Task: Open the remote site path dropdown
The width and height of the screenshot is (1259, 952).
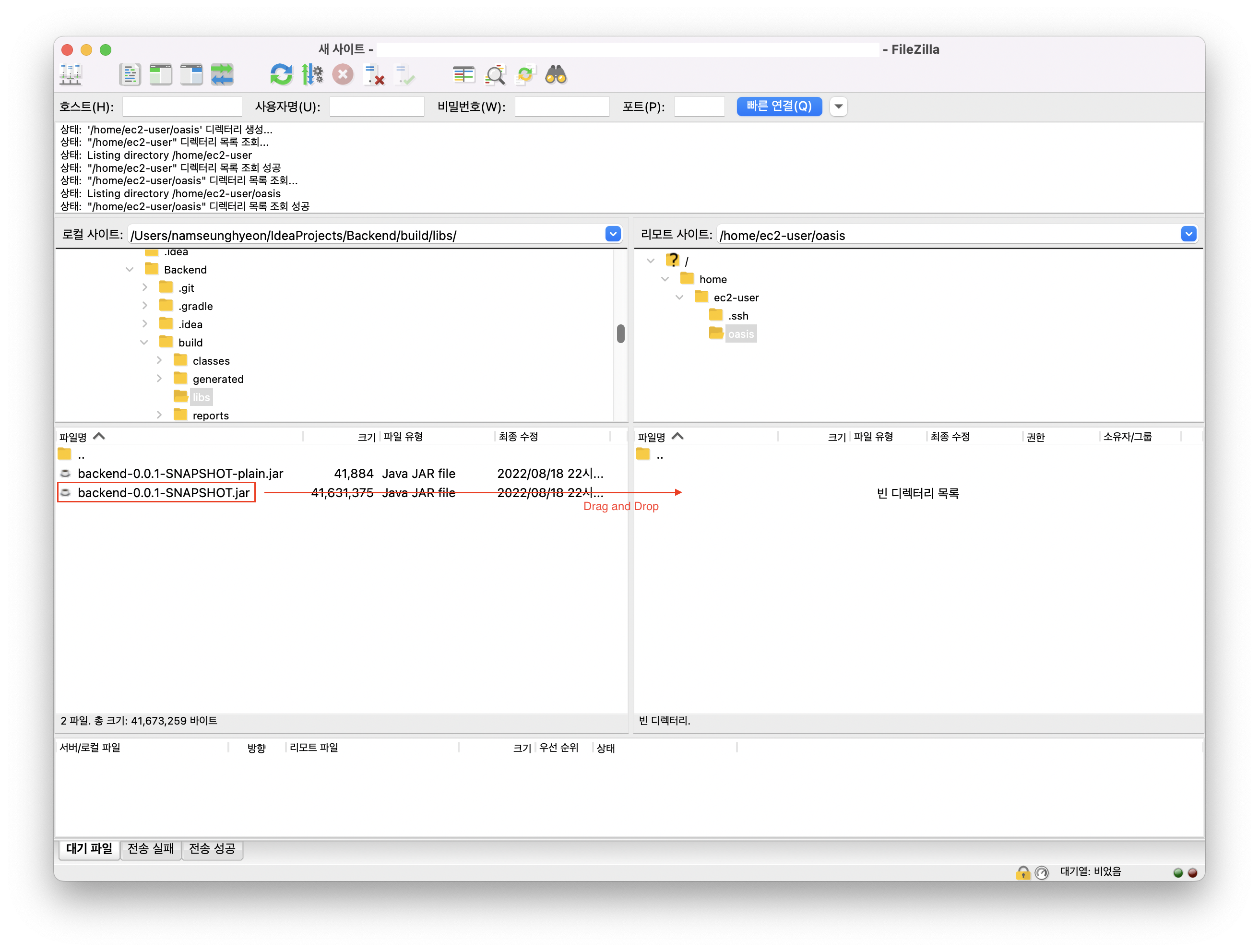Action: (1188, 234)
